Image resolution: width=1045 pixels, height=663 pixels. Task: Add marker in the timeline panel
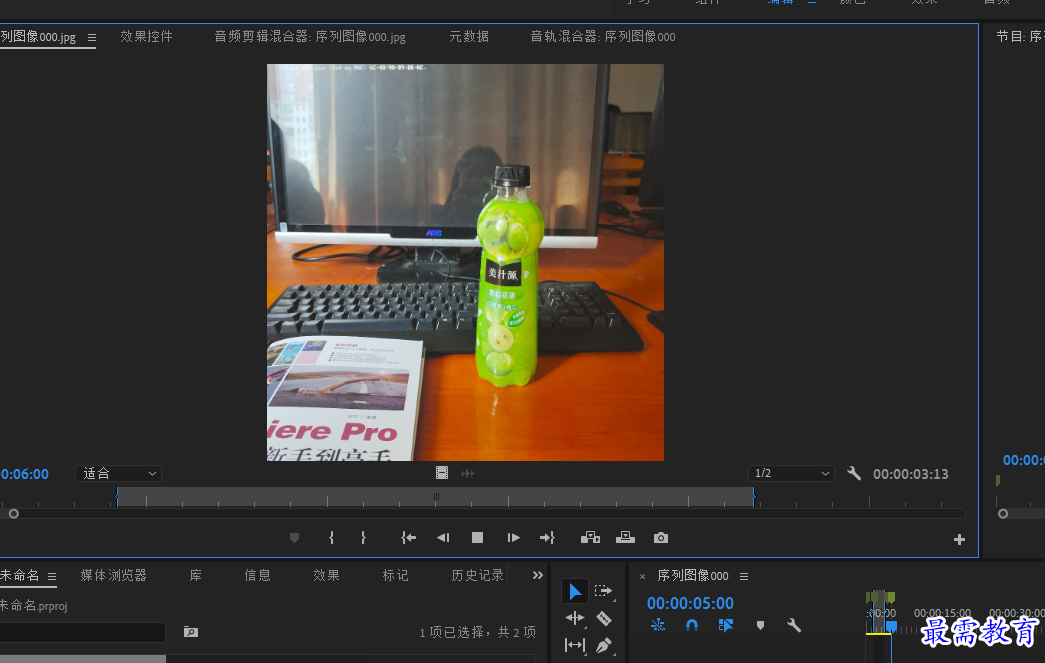(x=760, y=625)
